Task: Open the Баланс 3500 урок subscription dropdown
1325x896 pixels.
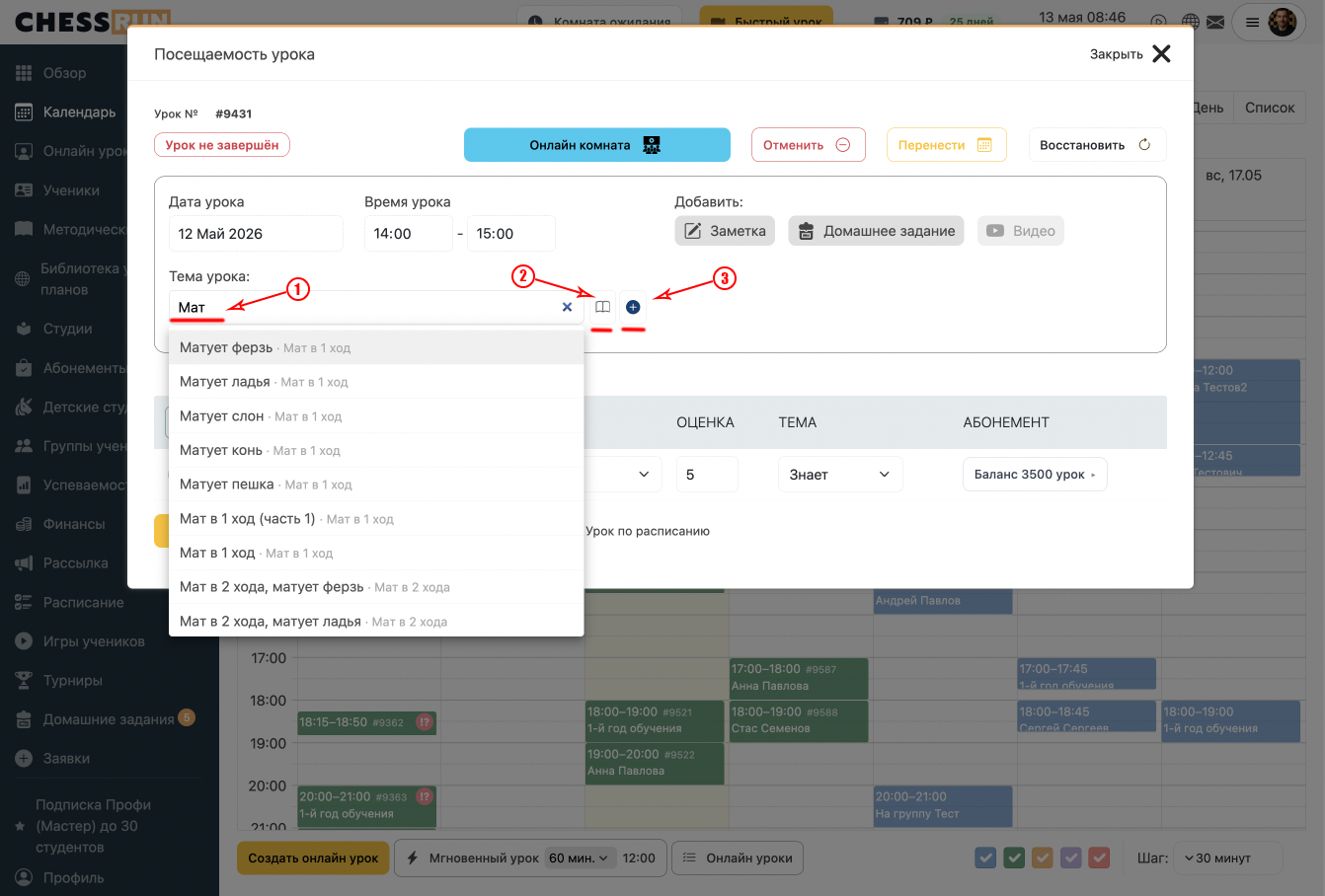Action: click(x=1035, y=475)
